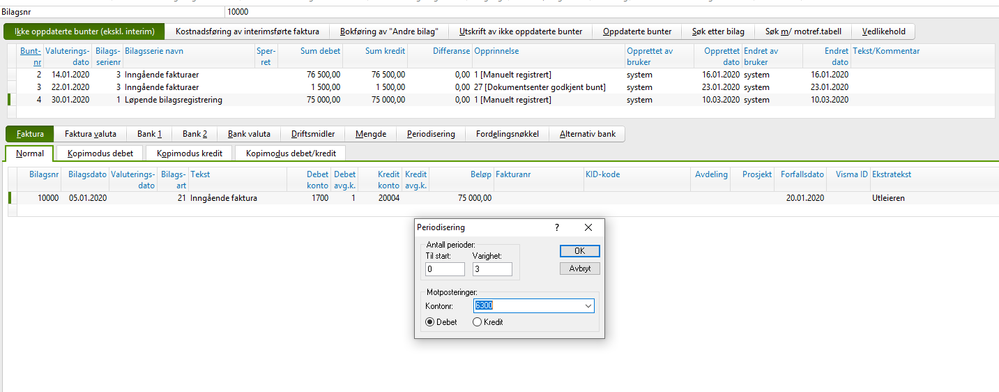Click the Til start input field
999x392 pixels.
[445, 269]
